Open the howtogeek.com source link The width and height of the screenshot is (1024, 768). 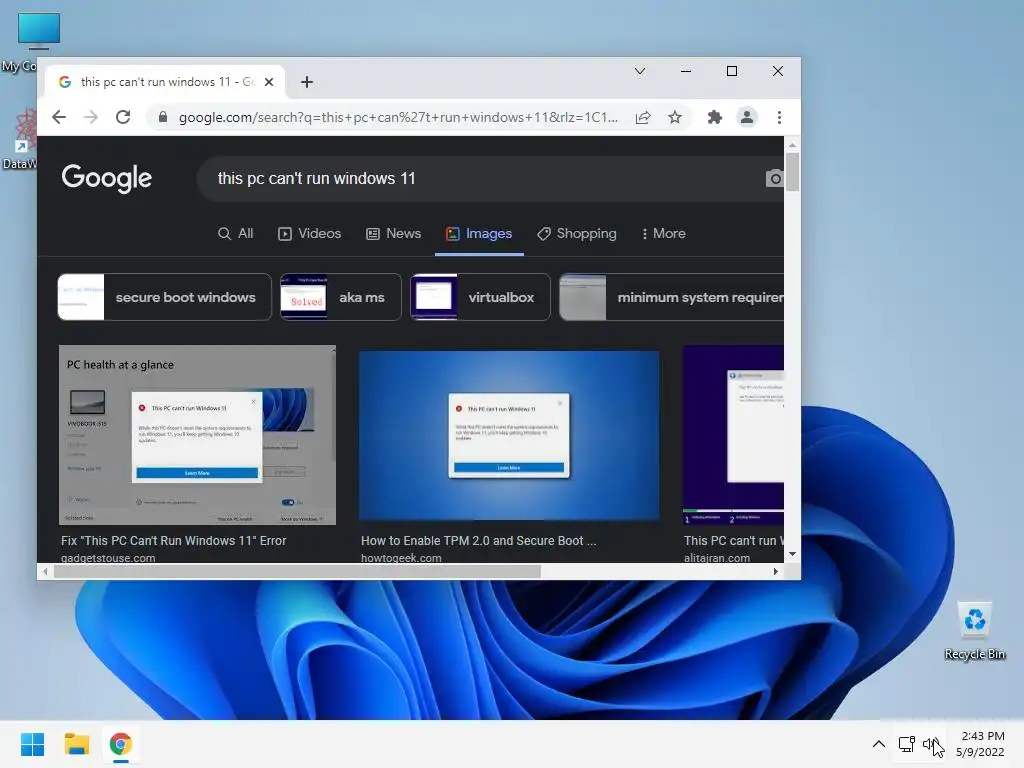[x=401, y=558]
